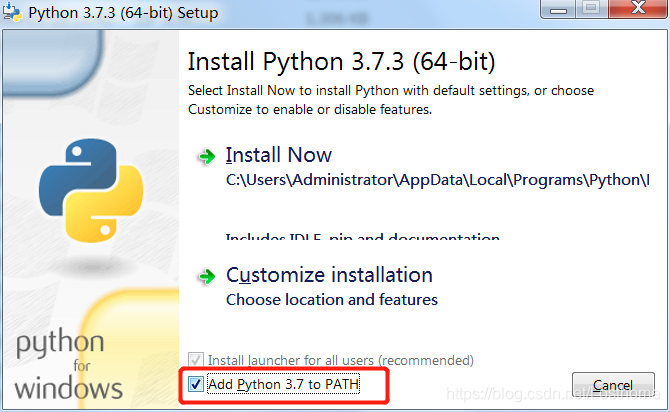Cancel the Python setup
This screenshot has height=412, width=670.
(x=613, y=385)
